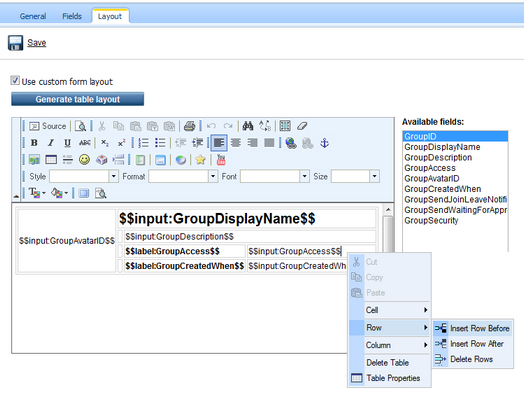Choose Insert Row After
The height and width of the screenshot is (393, 524).
[473, 344]
